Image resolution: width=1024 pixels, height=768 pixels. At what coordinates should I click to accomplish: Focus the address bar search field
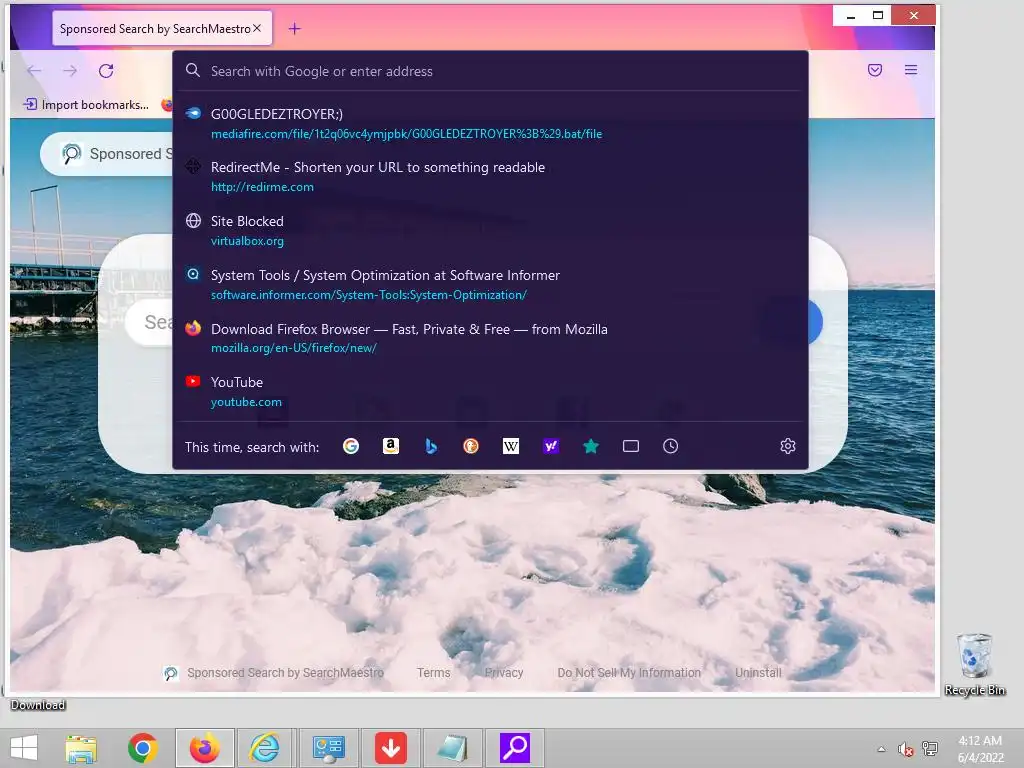[x=490, y=71]
